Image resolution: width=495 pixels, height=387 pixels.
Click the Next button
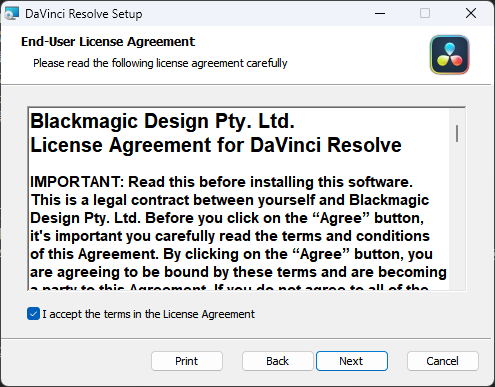pyautogui.click(x=352, y=361)
